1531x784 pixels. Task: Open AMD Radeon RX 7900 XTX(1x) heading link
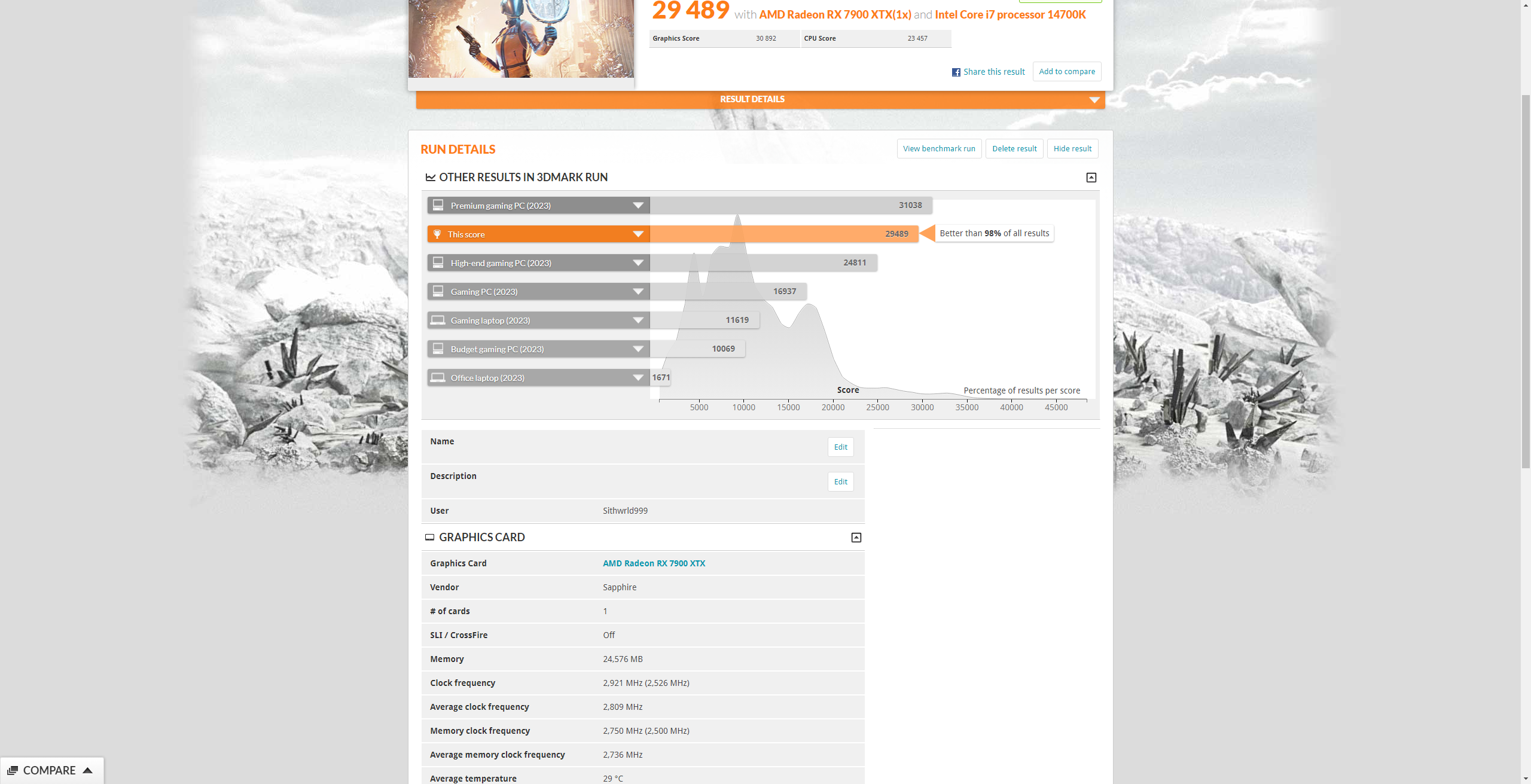(x=835, y=15)
